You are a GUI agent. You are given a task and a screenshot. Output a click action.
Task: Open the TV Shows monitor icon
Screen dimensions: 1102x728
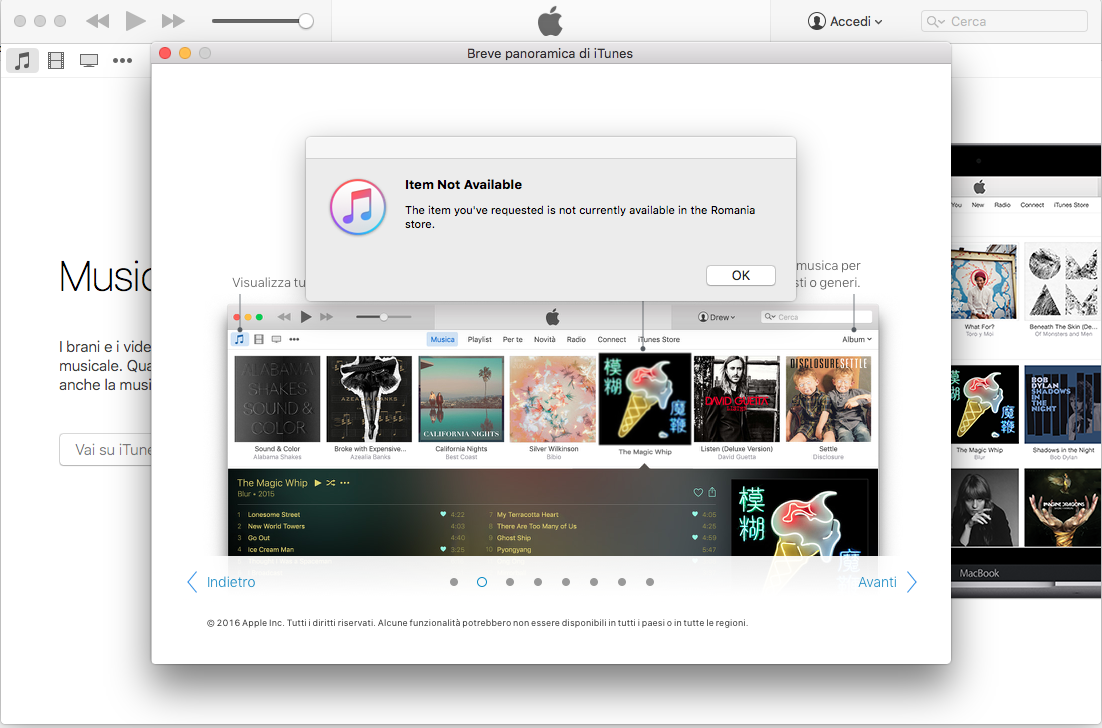[x=89, y=60]
